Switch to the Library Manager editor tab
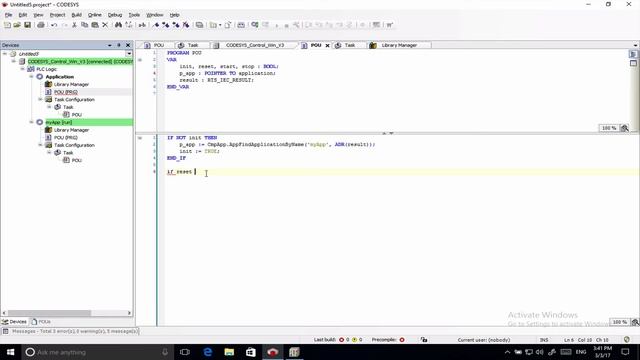Image resolution: width=640 pixels, height=360 pixels. 399,45
